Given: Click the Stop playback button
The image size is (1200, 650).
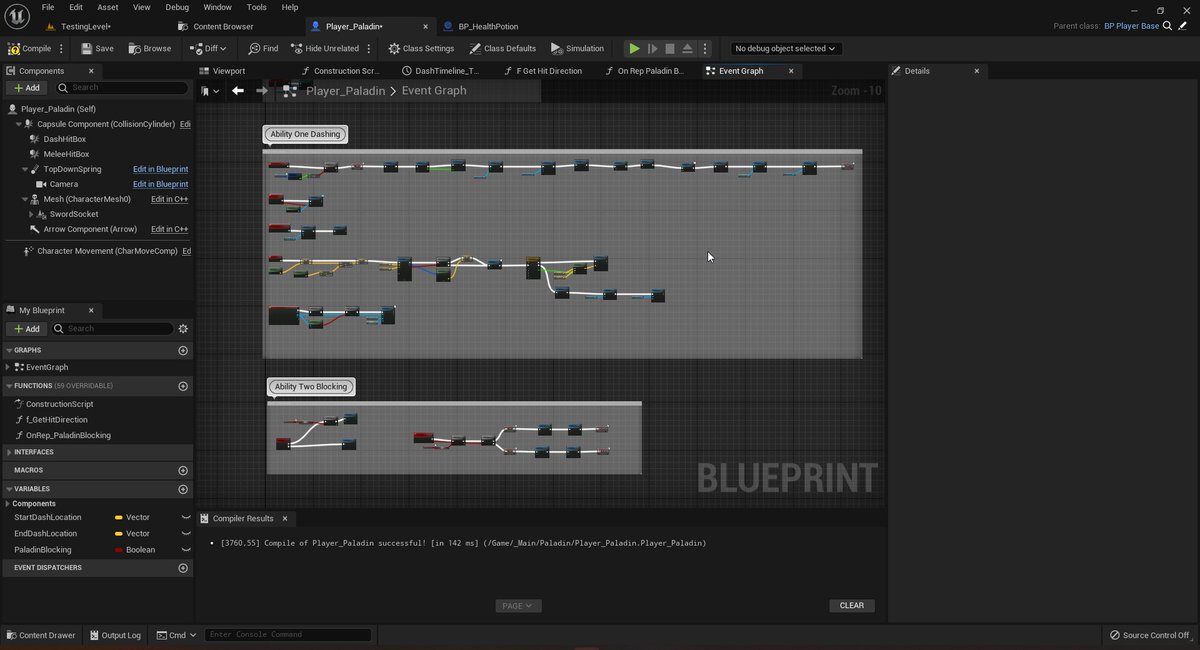Looking at the screenshot, I should (x=670, y=48).
